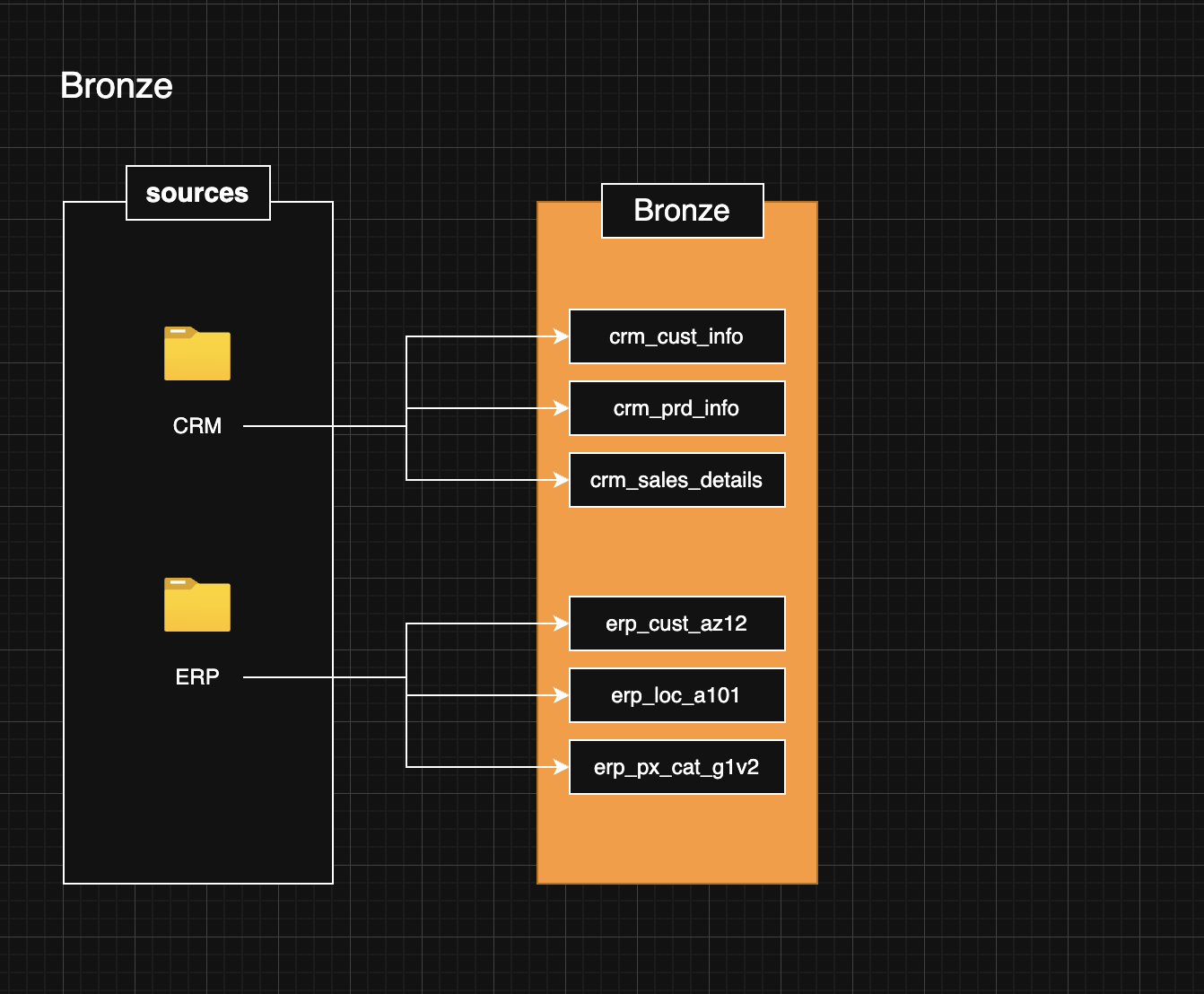Screen dimensions: 1204x994
Task: Click the arrowhead pointing to crm_prd_info
Action: point(562,408)
